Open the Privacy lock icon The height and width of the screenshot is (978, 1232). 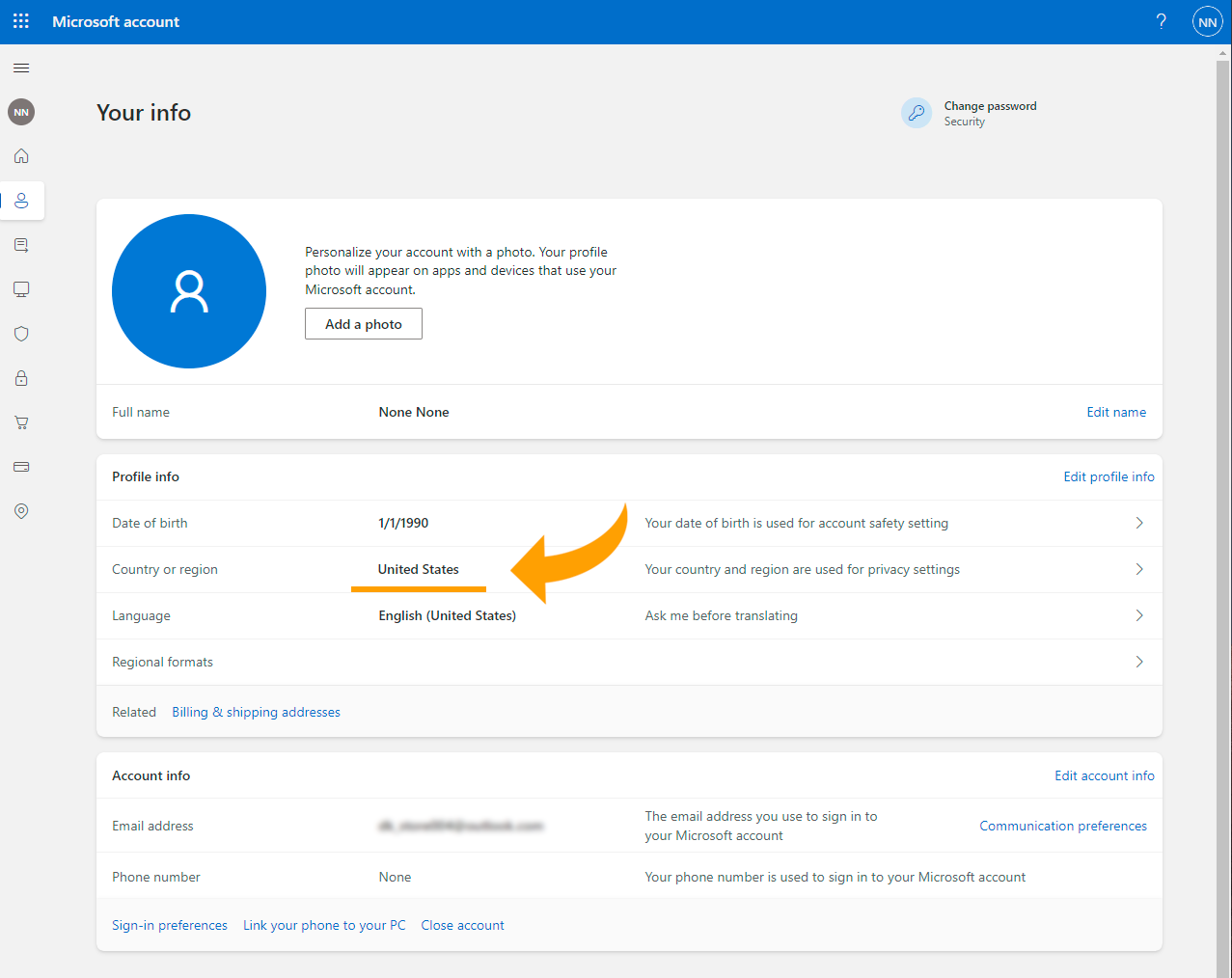pyautogui.click(x=21, y=378)
